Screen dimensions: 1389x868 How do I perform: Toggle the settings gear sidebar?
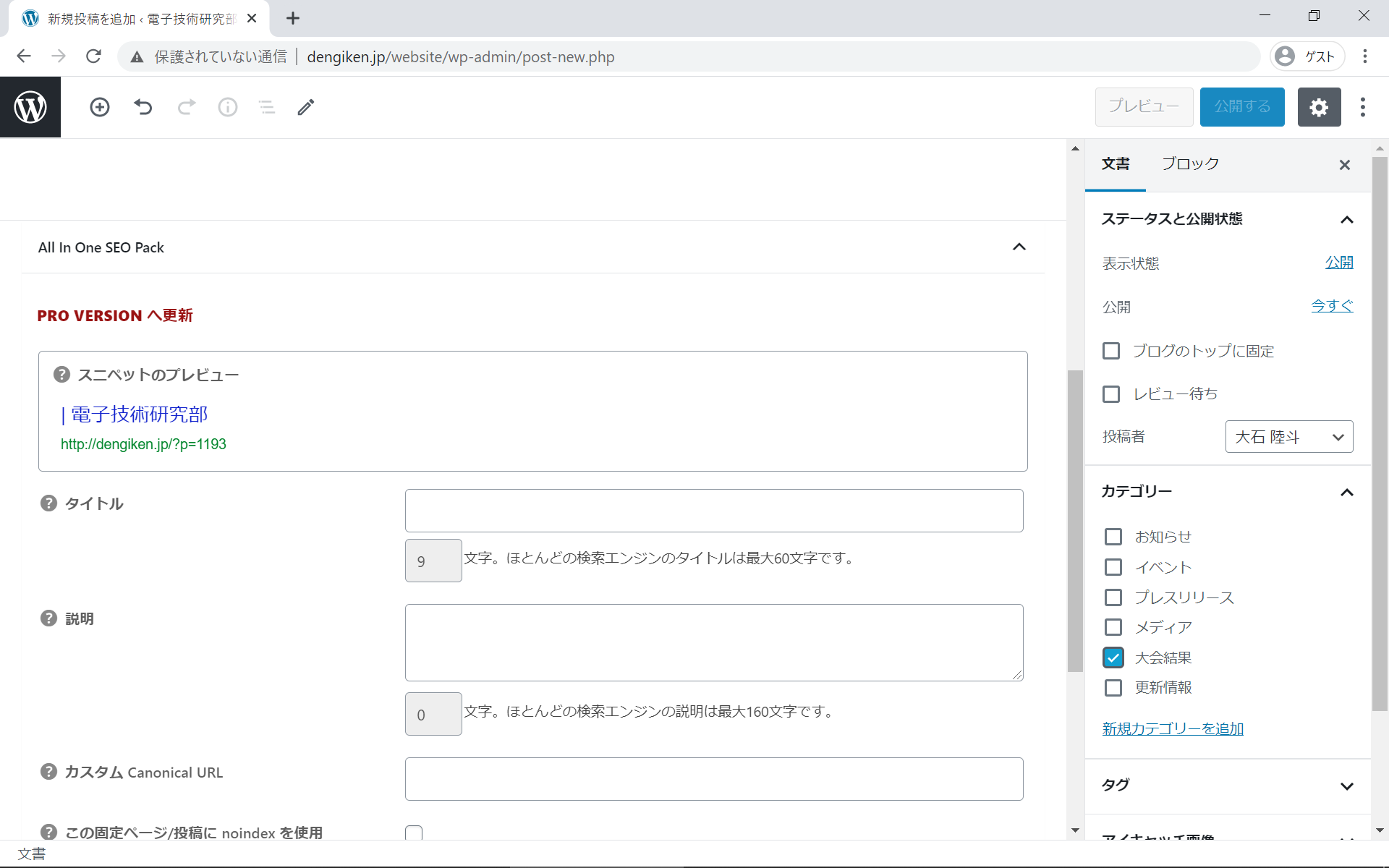coord(1319,107)
